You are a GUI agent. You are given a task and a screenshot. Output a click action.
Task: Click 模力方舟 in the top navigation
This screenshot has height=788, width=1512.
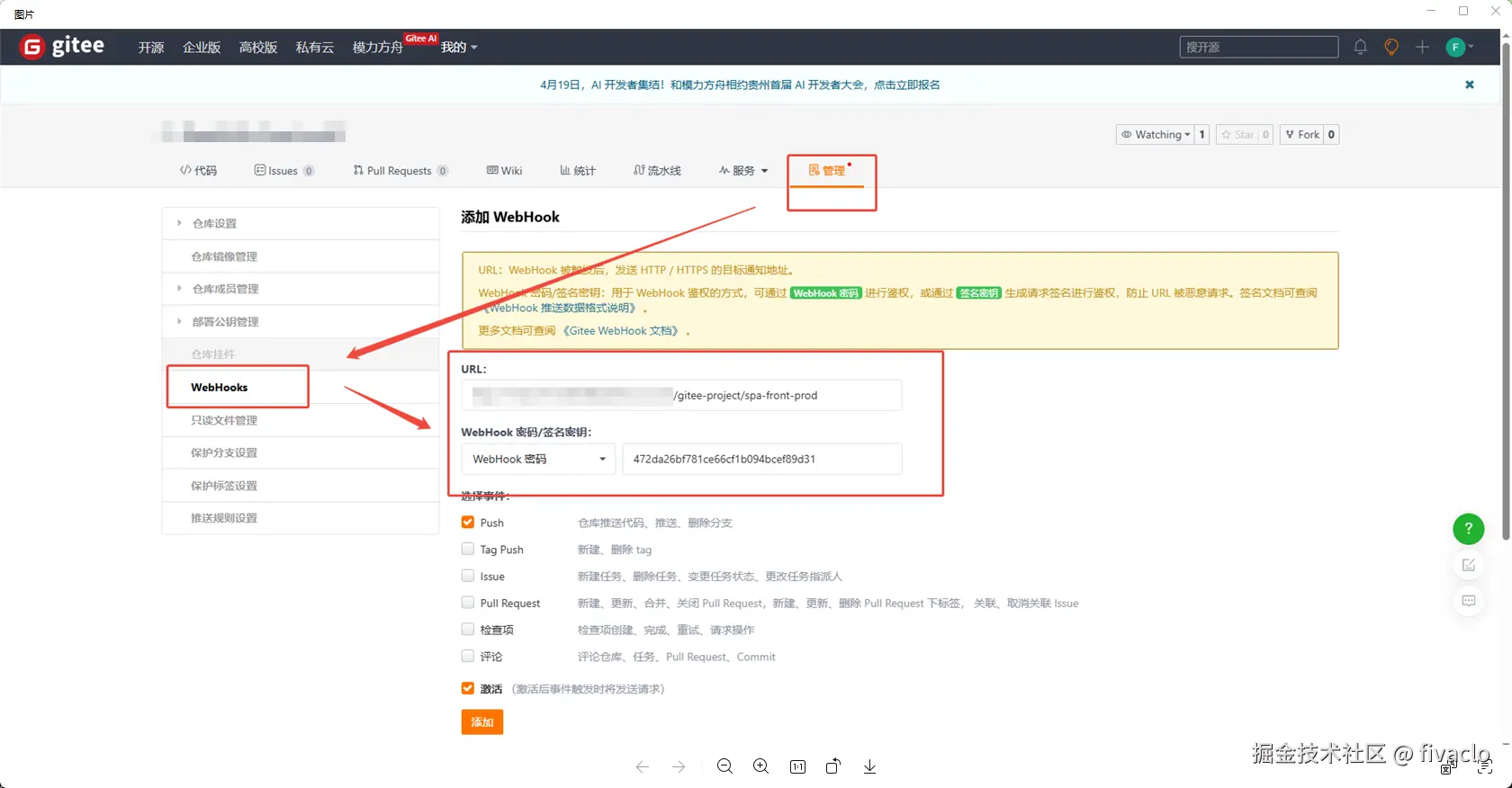pos(377,47)
